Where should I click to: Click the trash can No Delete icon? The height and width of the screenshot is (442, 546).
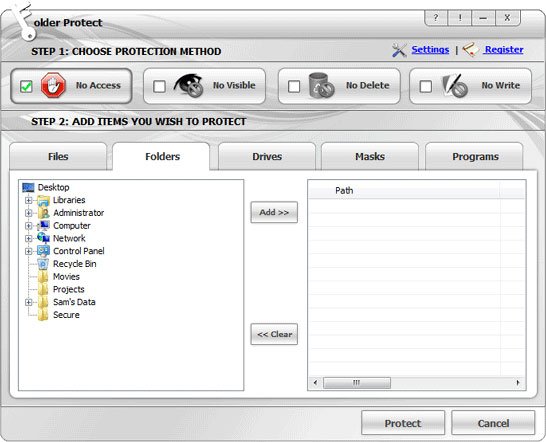[x=321, y=85]
